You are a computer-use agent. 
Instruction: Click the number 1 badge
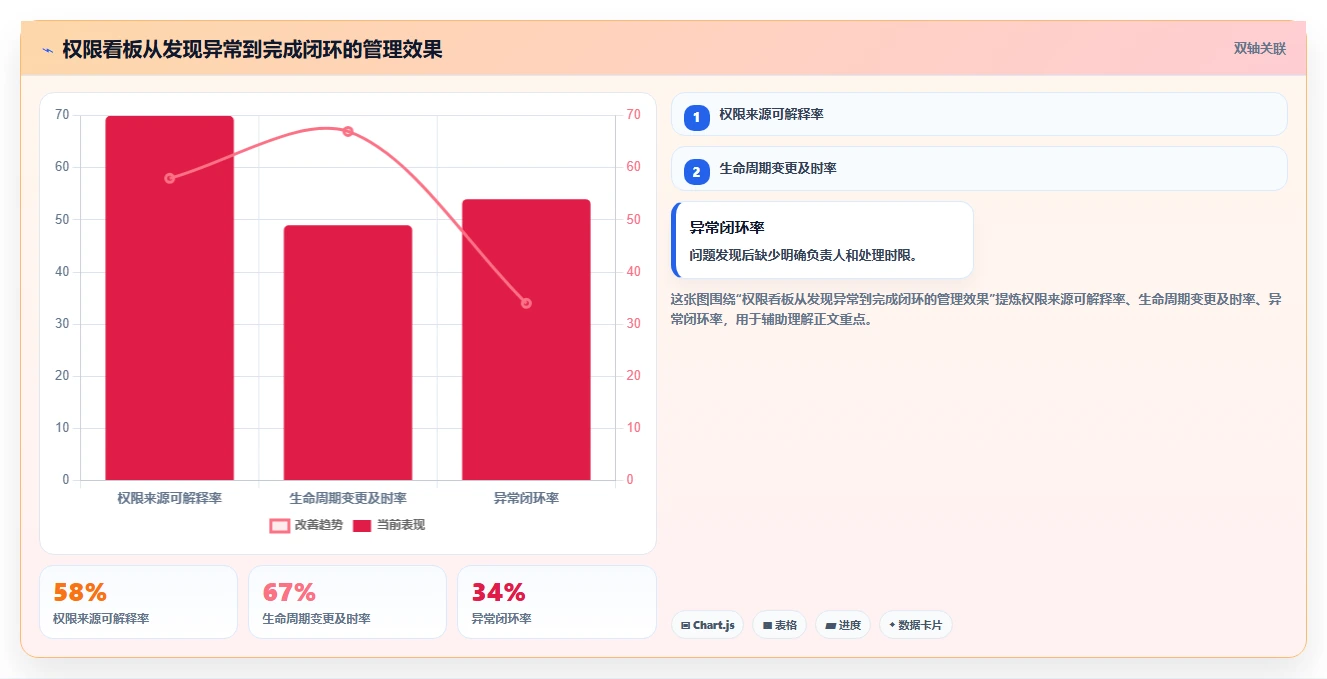click(697, 118)
